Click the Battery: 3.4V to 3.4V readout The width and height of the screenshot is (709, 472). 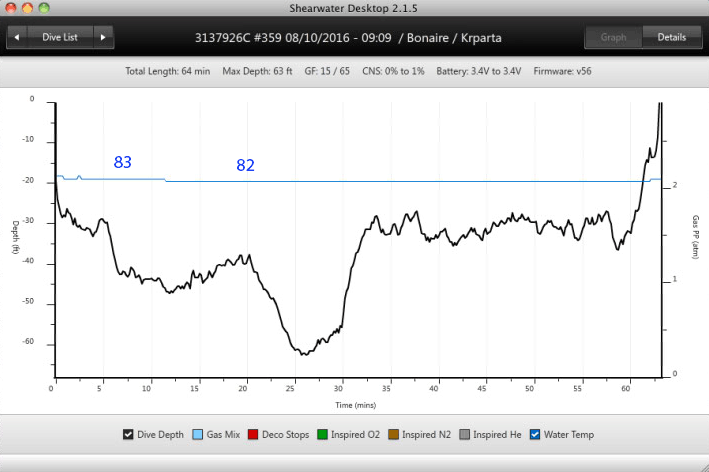pyautogui.click(x=479, y=72)
